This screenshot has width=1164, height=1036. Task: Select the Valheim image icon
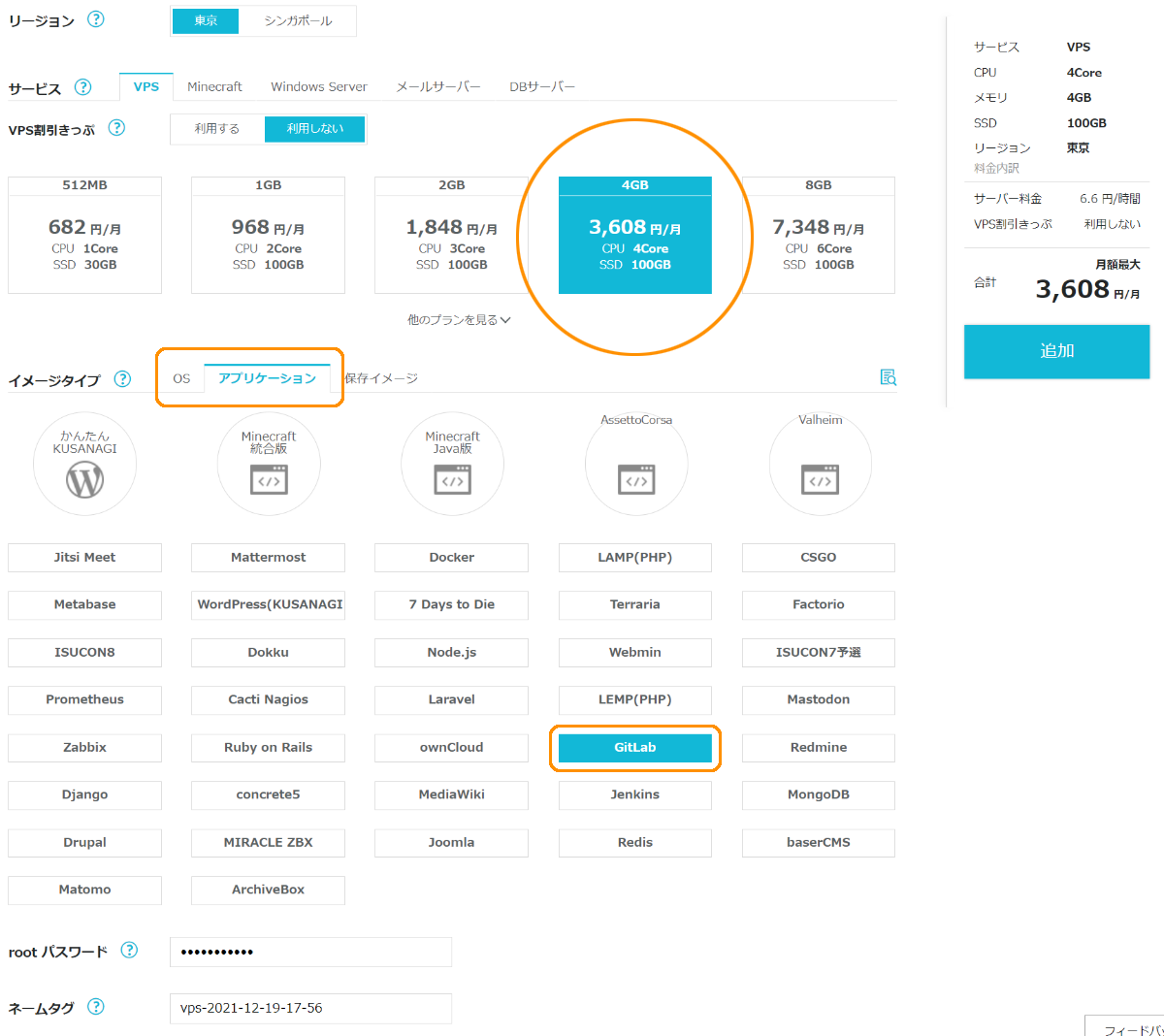(x=820, y=464)
